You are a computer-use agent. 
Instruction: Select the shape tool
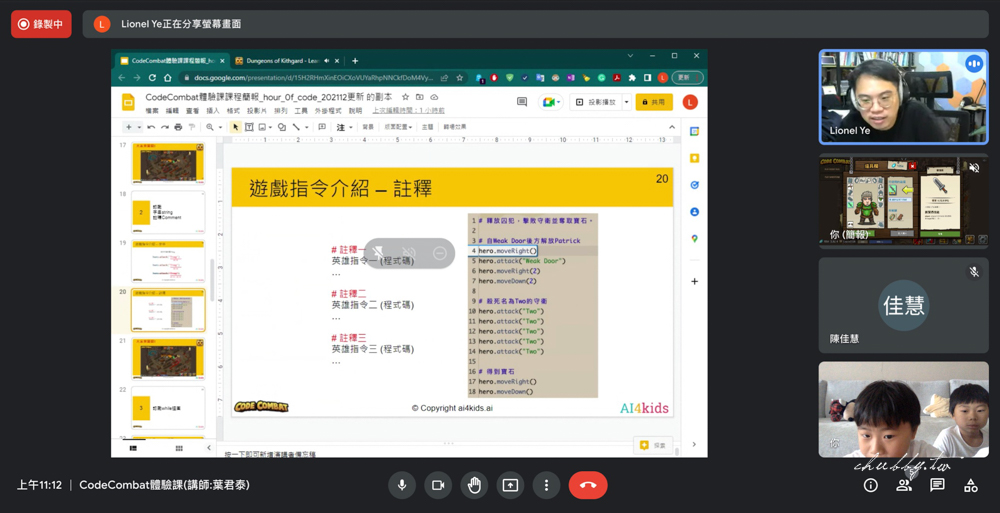[x=282, y=127]
